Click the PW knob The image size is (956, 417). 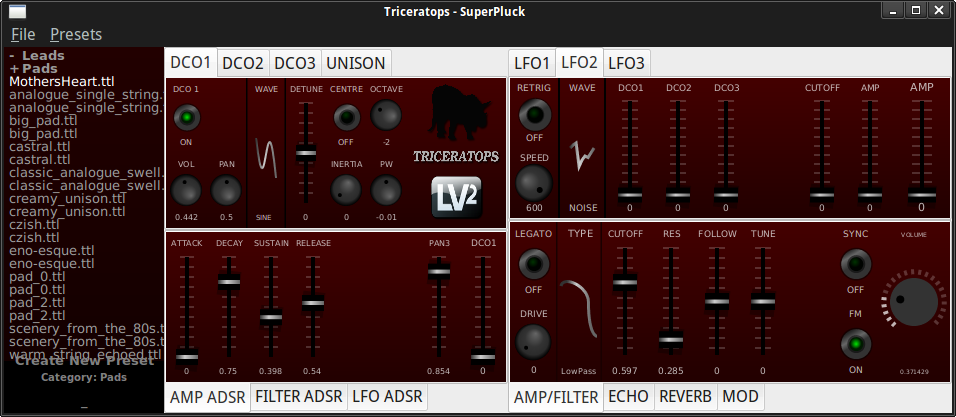tap(386, 190)
